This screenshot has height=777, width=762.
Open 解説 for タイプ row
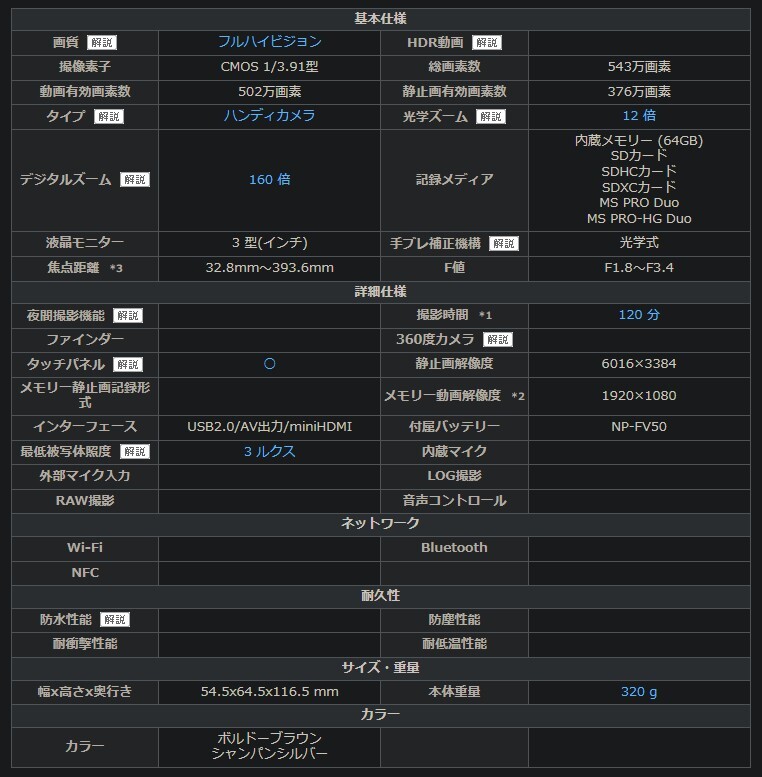(109, 116)
